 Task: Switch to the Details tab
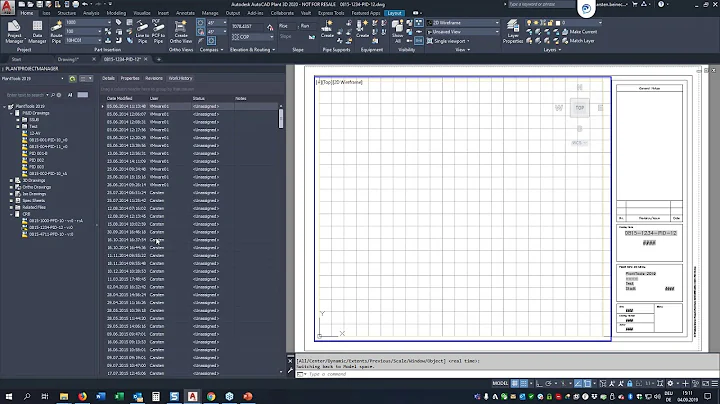pos(108,79)
